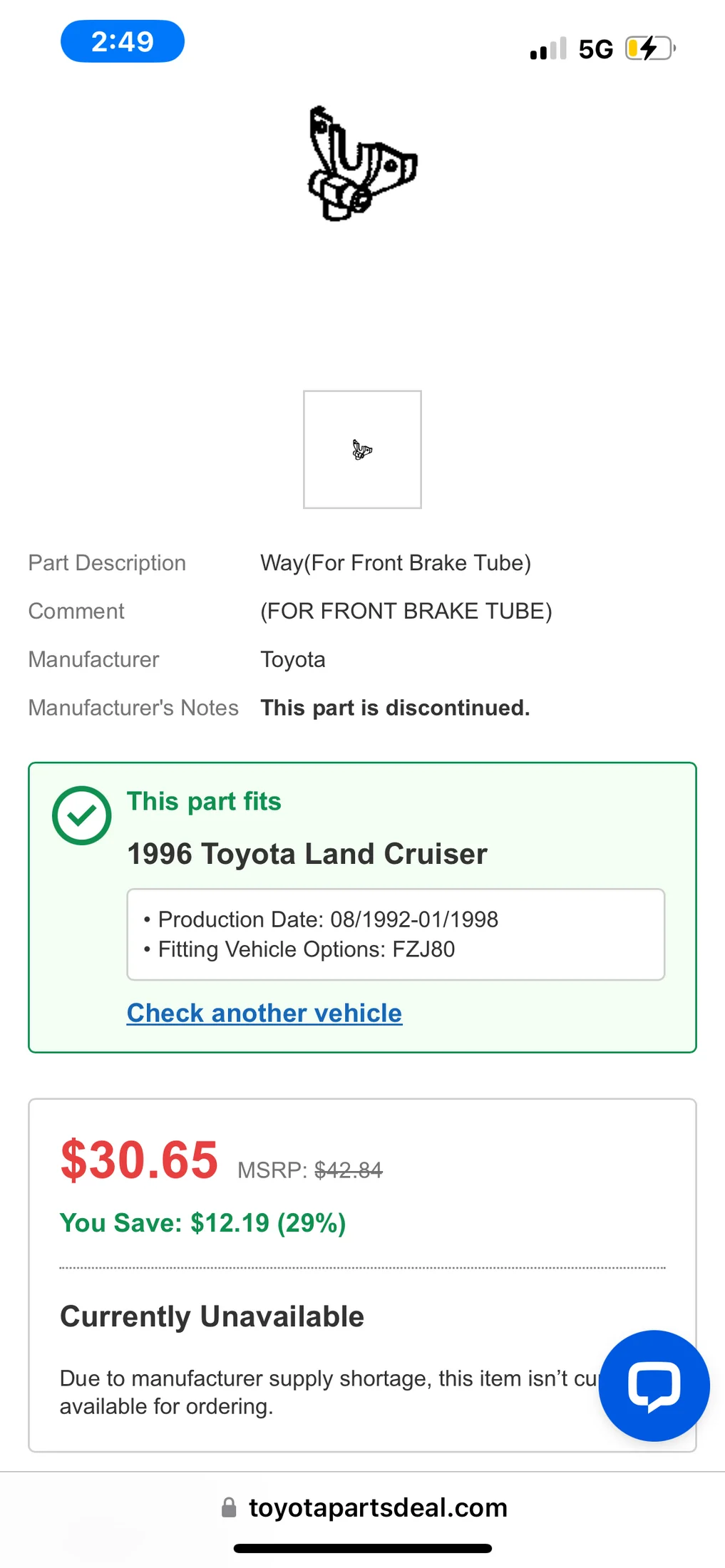Image resolution: width=725 pixels, height=1568 pixels.
Task: Tap the You Save $12.19 text
Action: [x=203, y=1223]
